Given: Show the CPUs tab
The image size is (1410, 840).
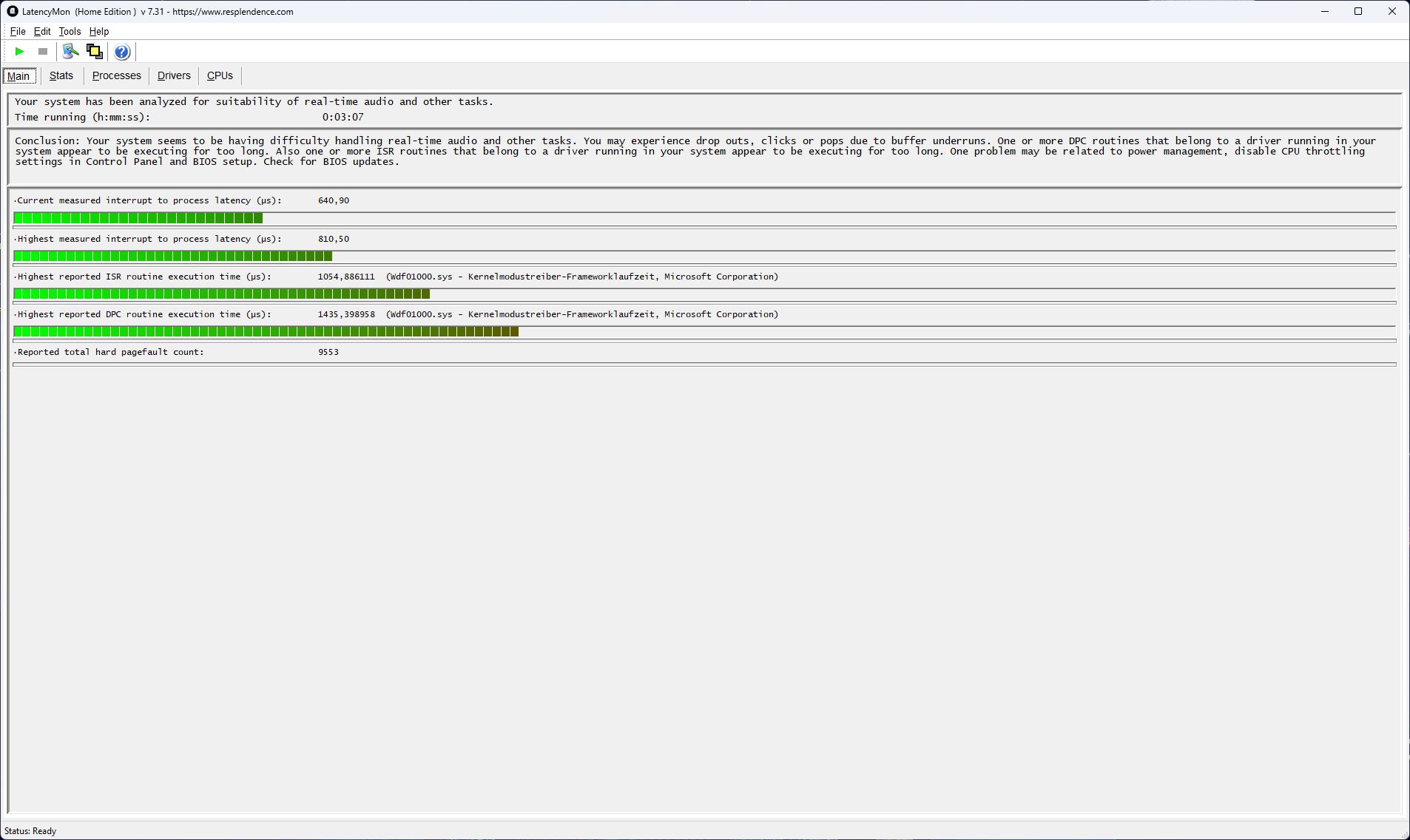Looking at the screenshot, I should point(220,75).
